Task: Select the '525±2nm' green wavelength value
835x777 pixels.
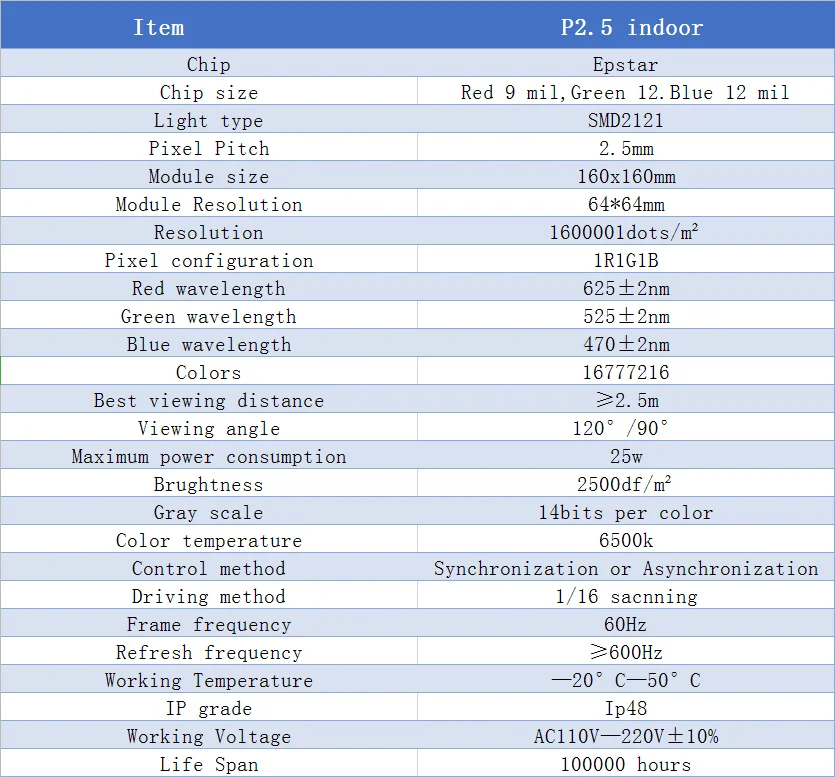Action: (x=625, y=316)
